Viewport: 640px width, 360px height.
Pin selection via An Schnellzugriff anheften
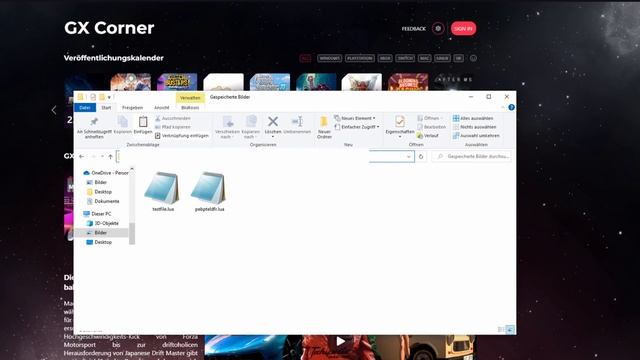coord(94,127)
